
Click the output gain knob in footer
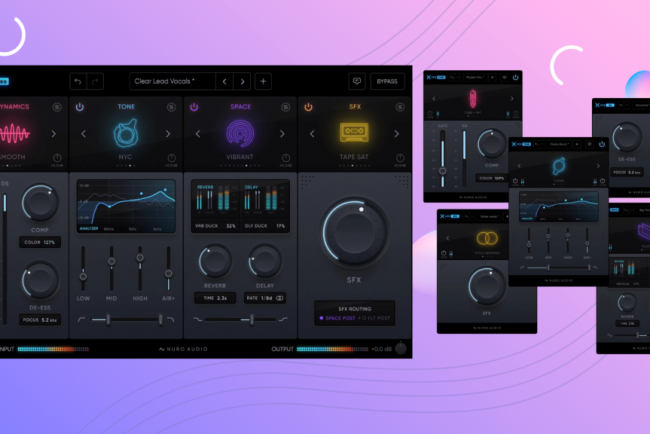pyautogui.click(x=401, y=349)
